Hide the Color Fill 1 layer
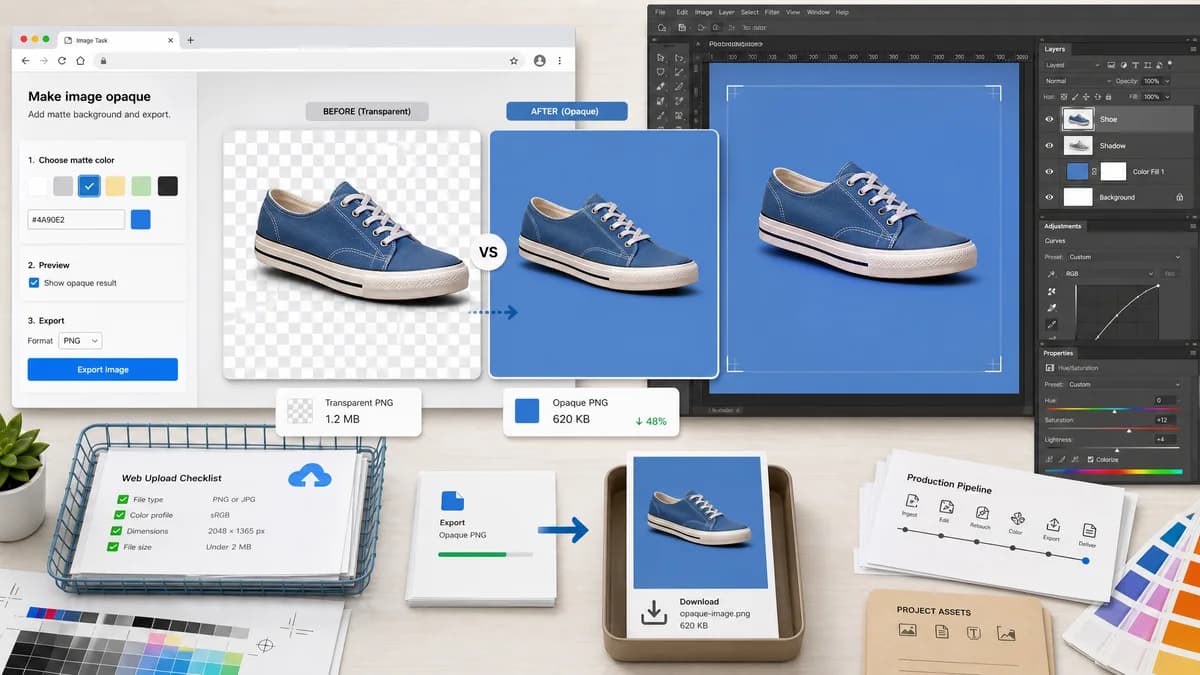The height and width of the screenshot is (675, 1200). coord(1049,171)
